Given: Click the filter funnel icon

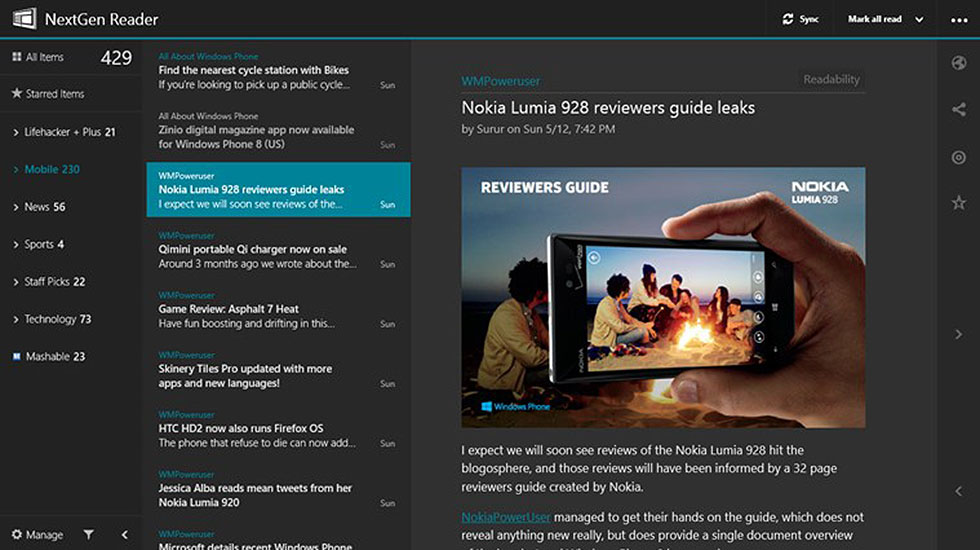Looking at the screenshot, I should (x=88, y=535).
